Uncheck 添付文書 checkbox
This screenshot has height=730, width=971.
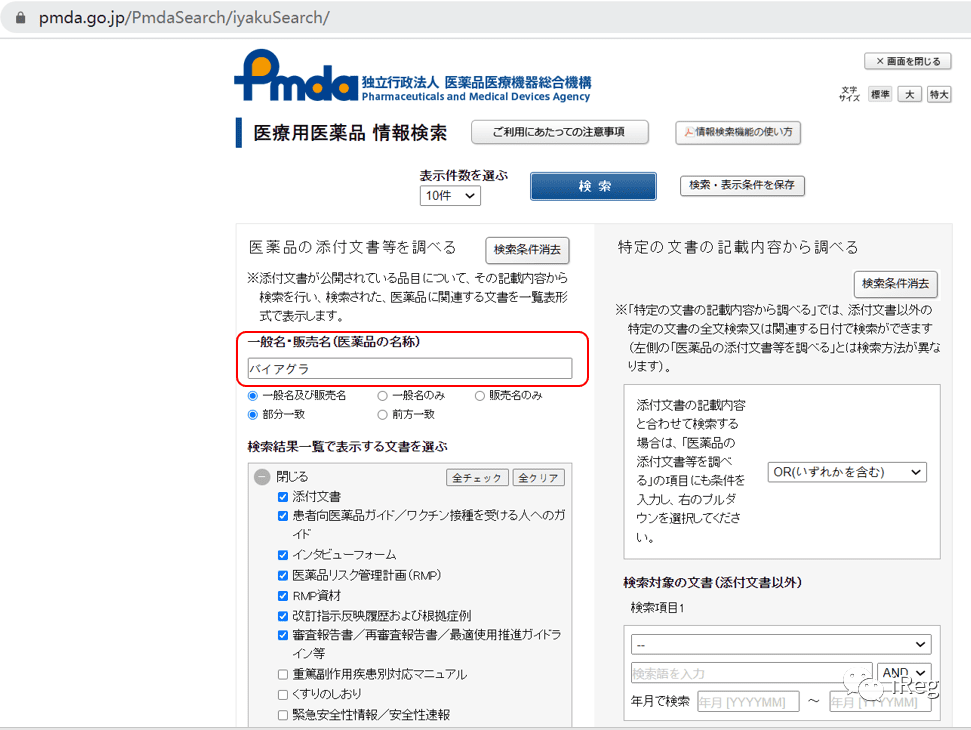pos(283,497)
